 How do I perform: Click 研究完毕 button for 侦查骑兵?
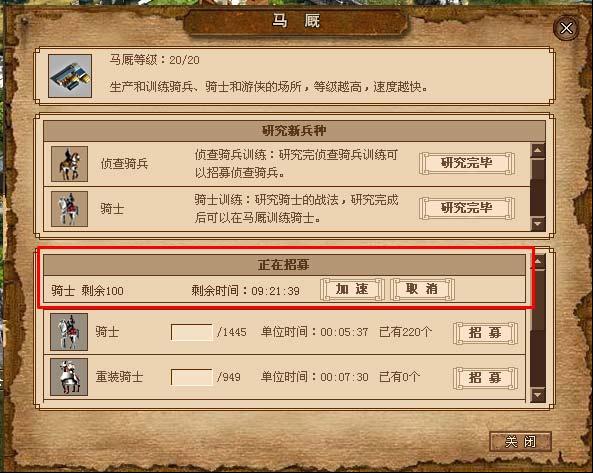coord(467,163)
